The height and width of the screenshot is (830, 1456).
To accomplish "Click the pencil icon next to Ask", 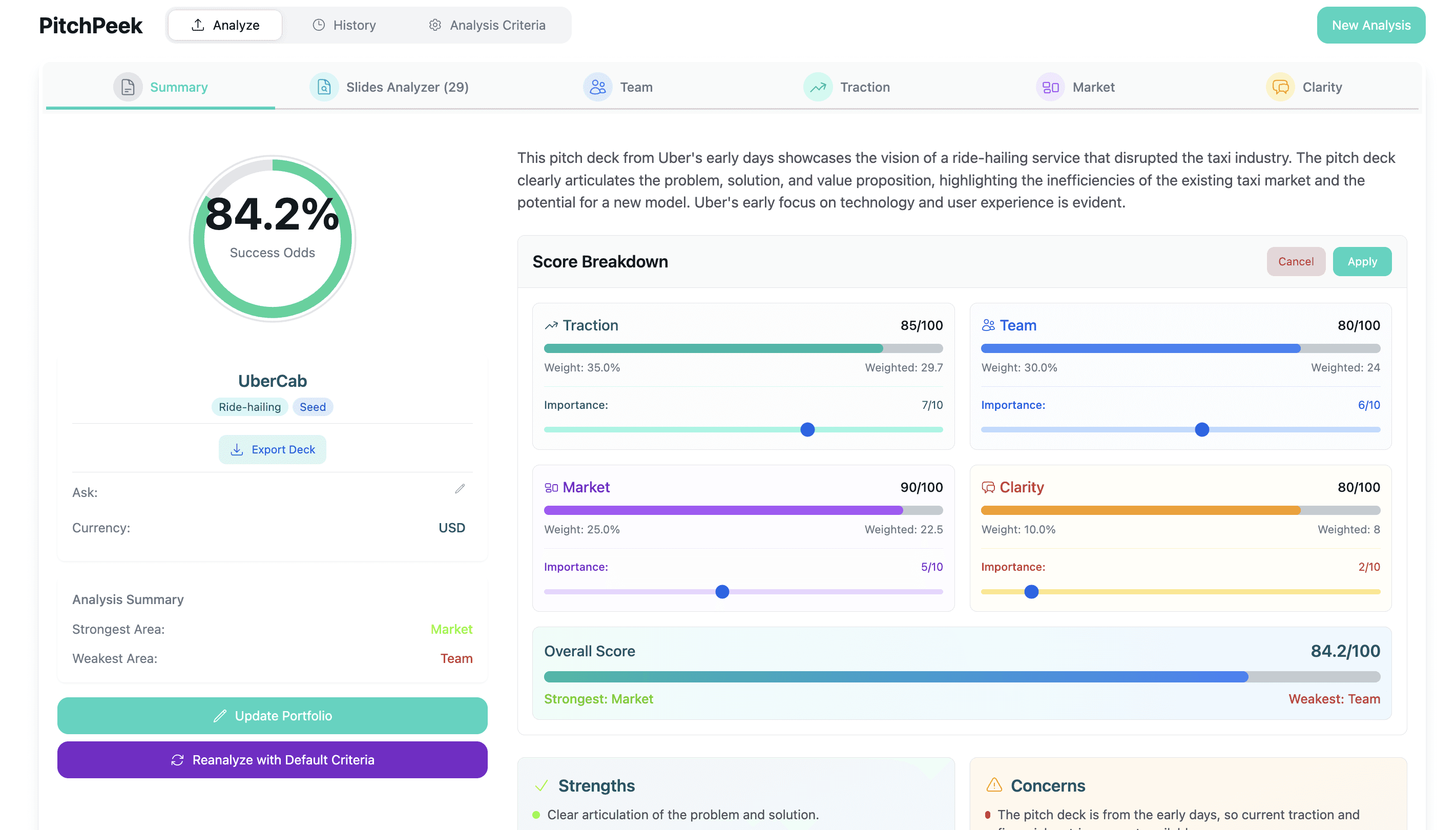I will click(x=460, y=489).
